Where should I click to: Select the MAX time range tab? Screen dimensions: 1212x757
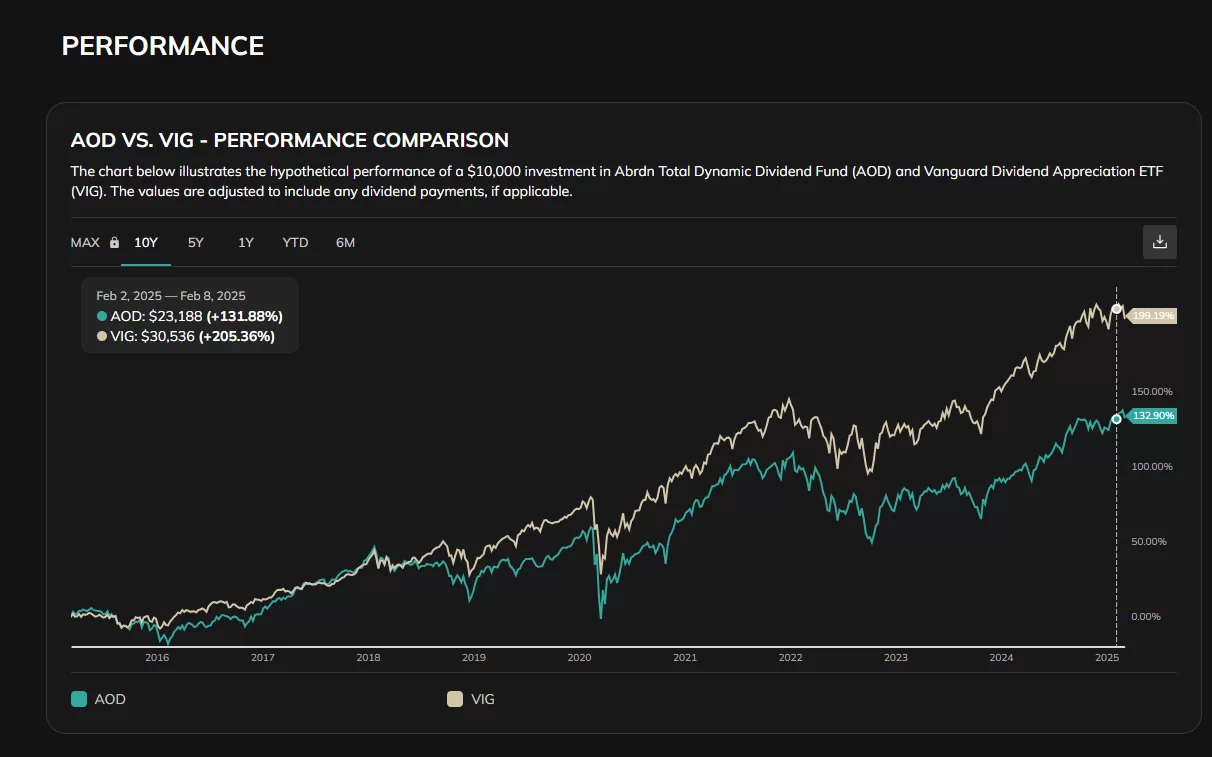click(85, 243)
